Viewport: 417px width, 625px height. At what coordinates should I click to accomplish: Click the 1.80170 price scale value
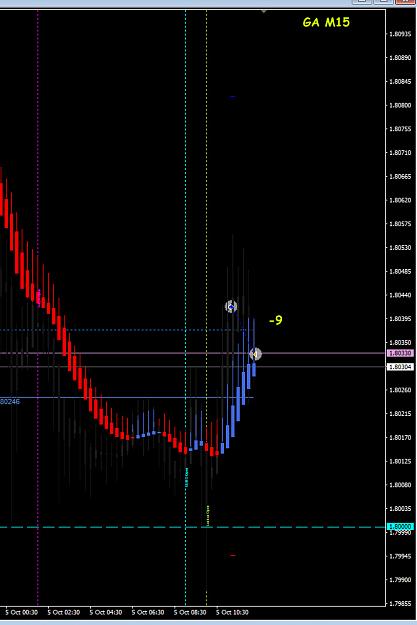[400, 437]
